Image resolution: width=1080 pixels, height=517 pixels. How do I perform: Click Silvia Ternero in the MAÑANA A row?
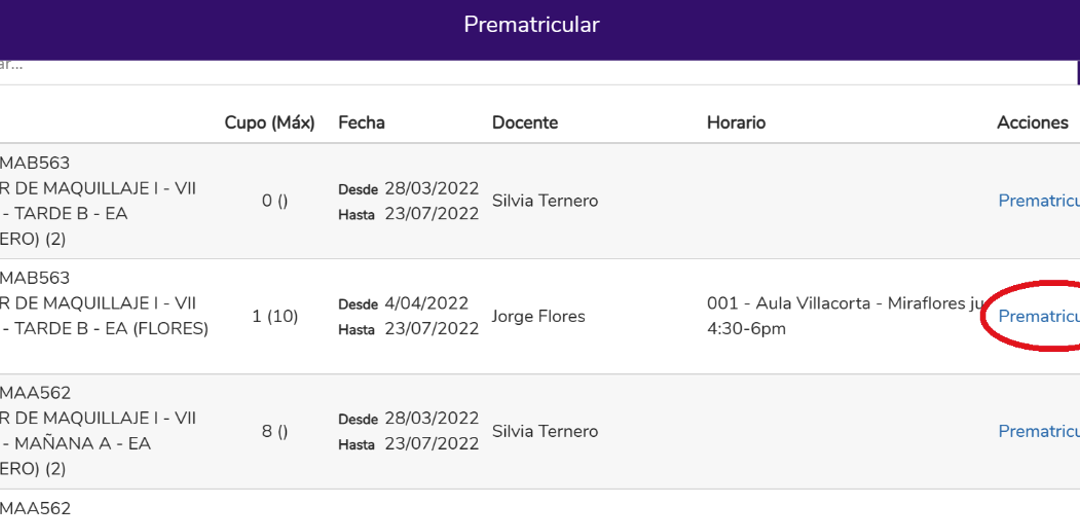[545, 431]
